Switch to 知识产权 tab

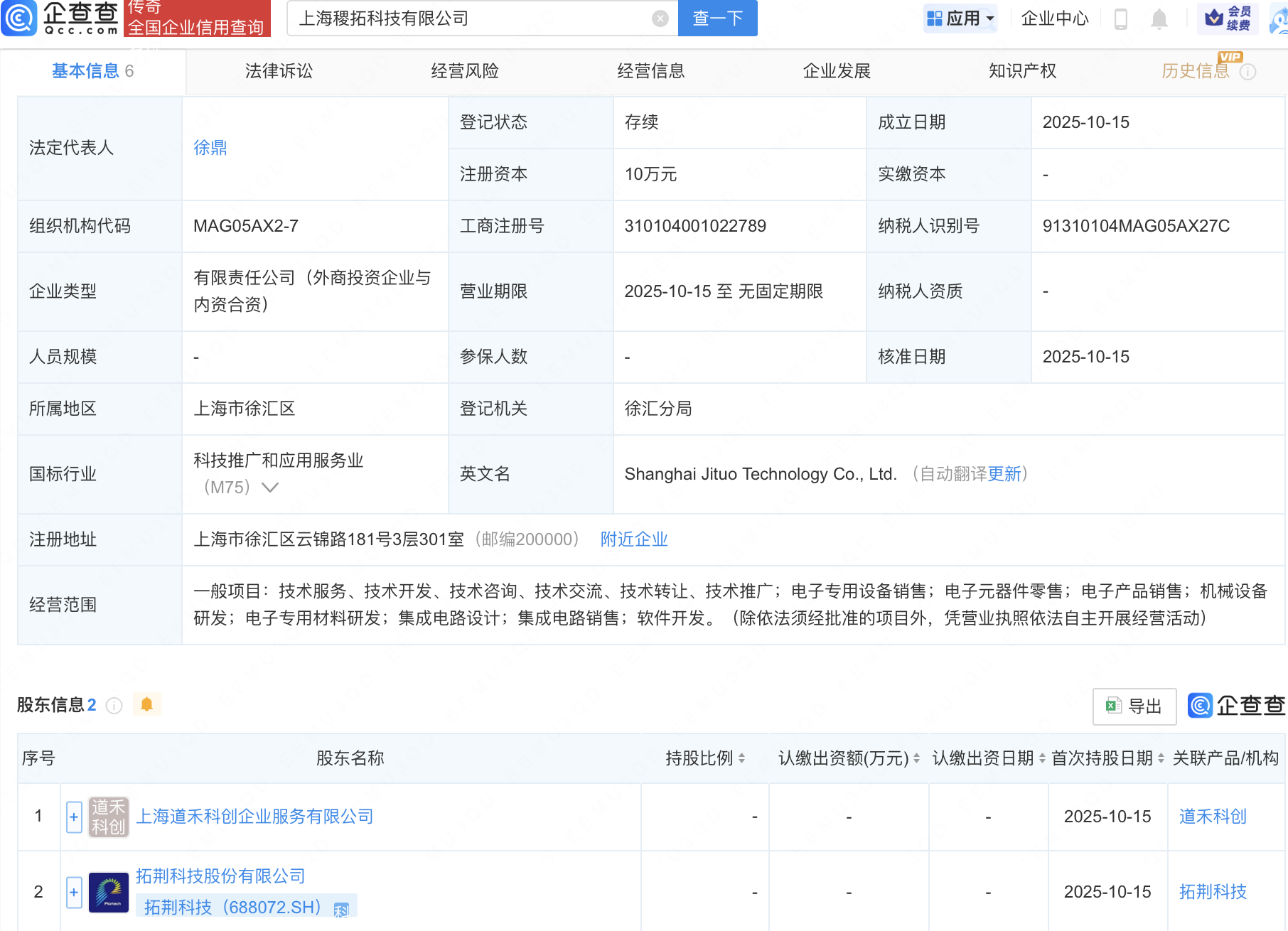point(1022,71)
